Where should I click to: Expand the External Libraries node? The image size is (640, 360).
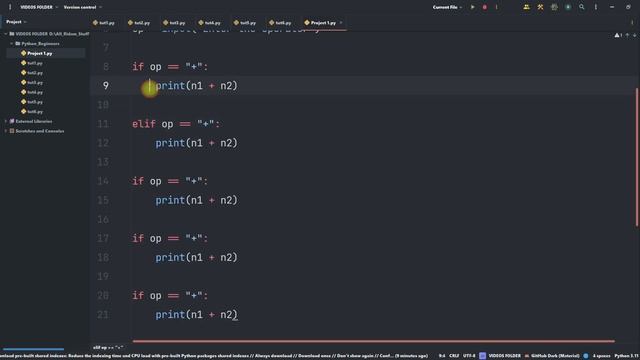pyautogui.click(x=6, y=121)
